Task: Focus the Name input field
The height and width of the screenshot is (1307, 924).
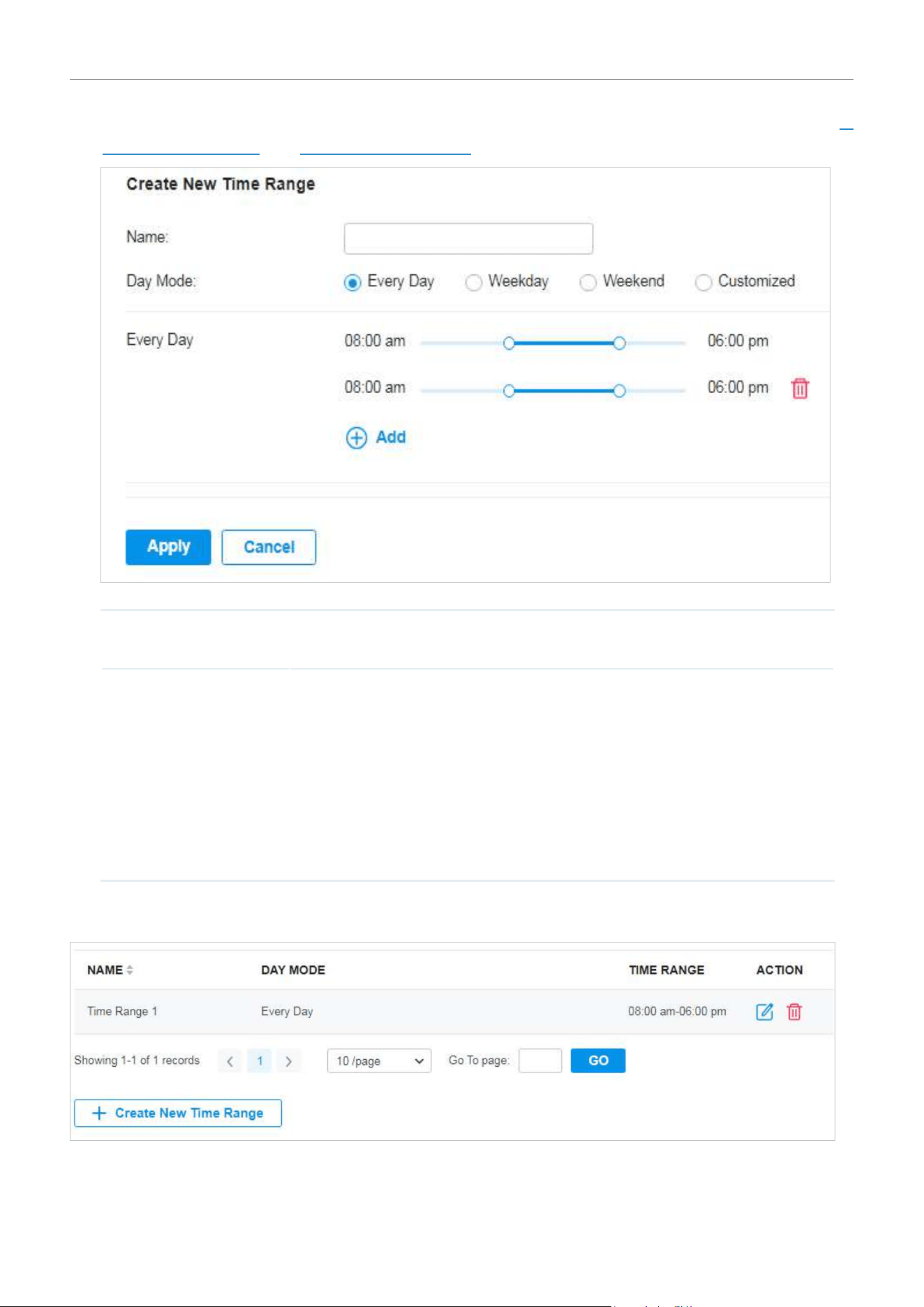Action: click(468, 239)
